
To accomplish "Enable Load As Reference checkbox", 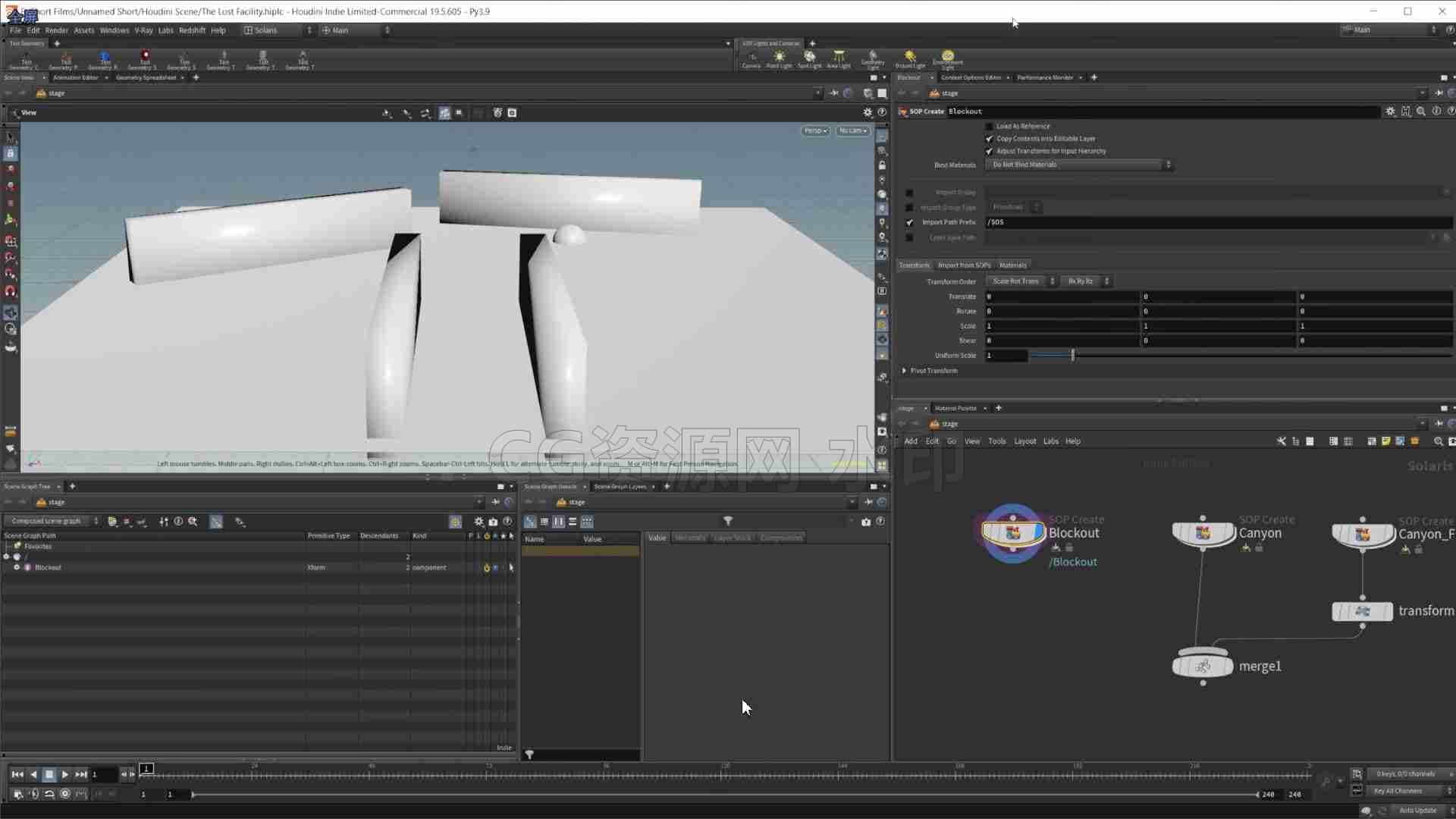I will click(989, 127).
